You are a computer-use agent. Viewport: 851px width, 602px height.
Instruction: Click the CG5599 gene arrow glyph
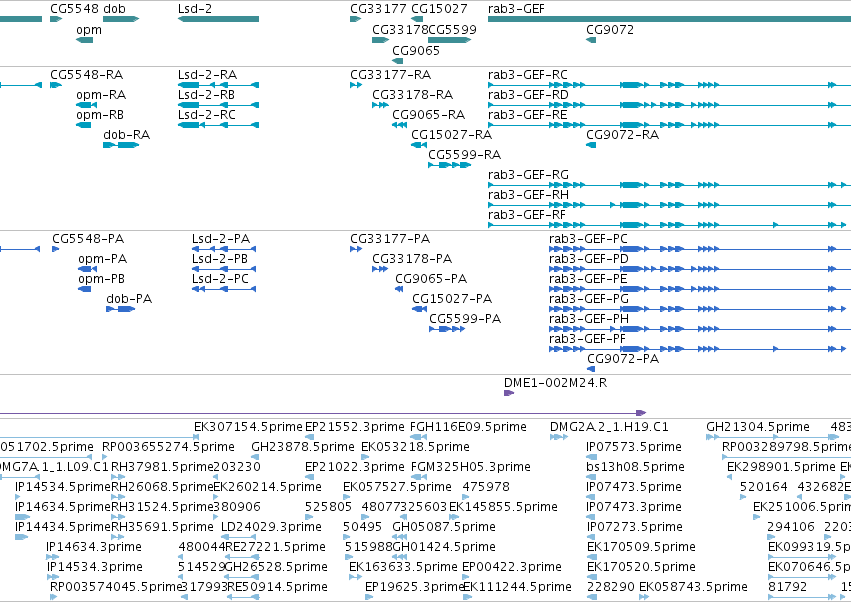(x=449, y=40)
